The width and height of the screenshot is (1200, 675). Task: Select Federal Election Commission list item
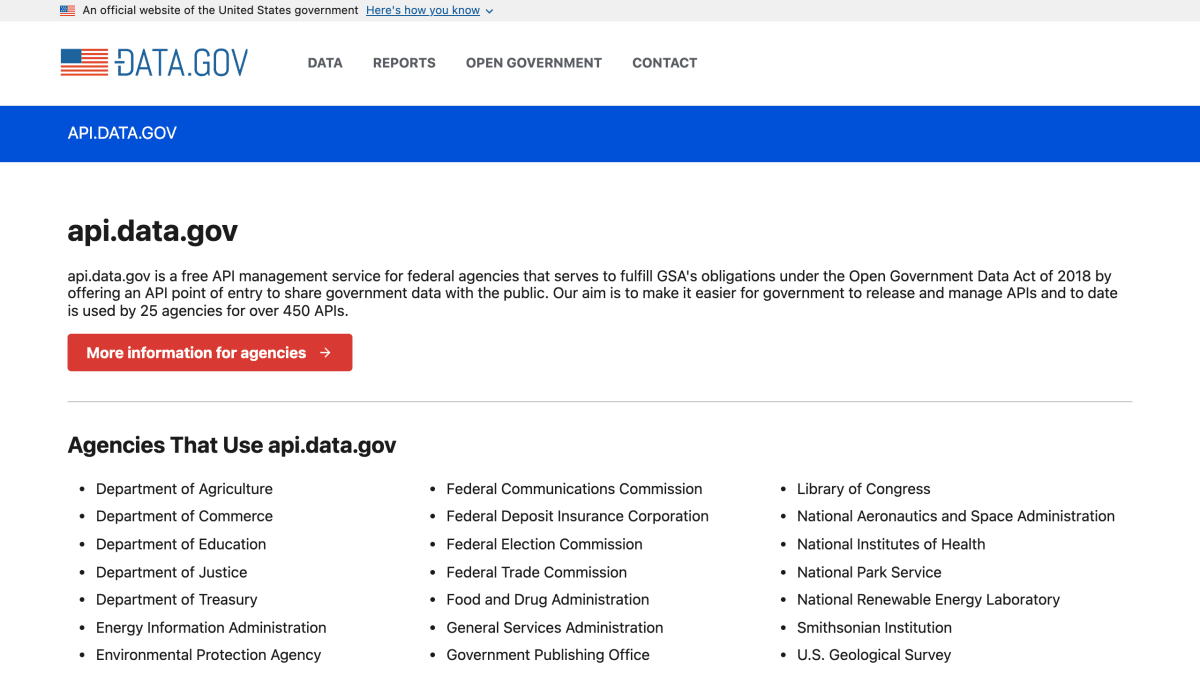(x=545, y=544)
